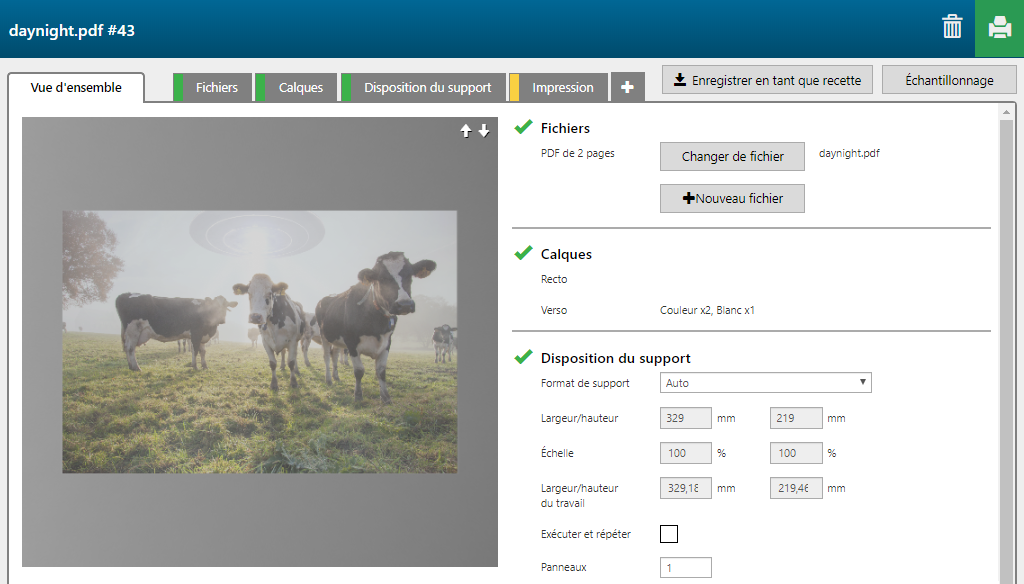The image size is (1024, 584).
Task: Delete job with the trash icon
Action: click(952, 27)
